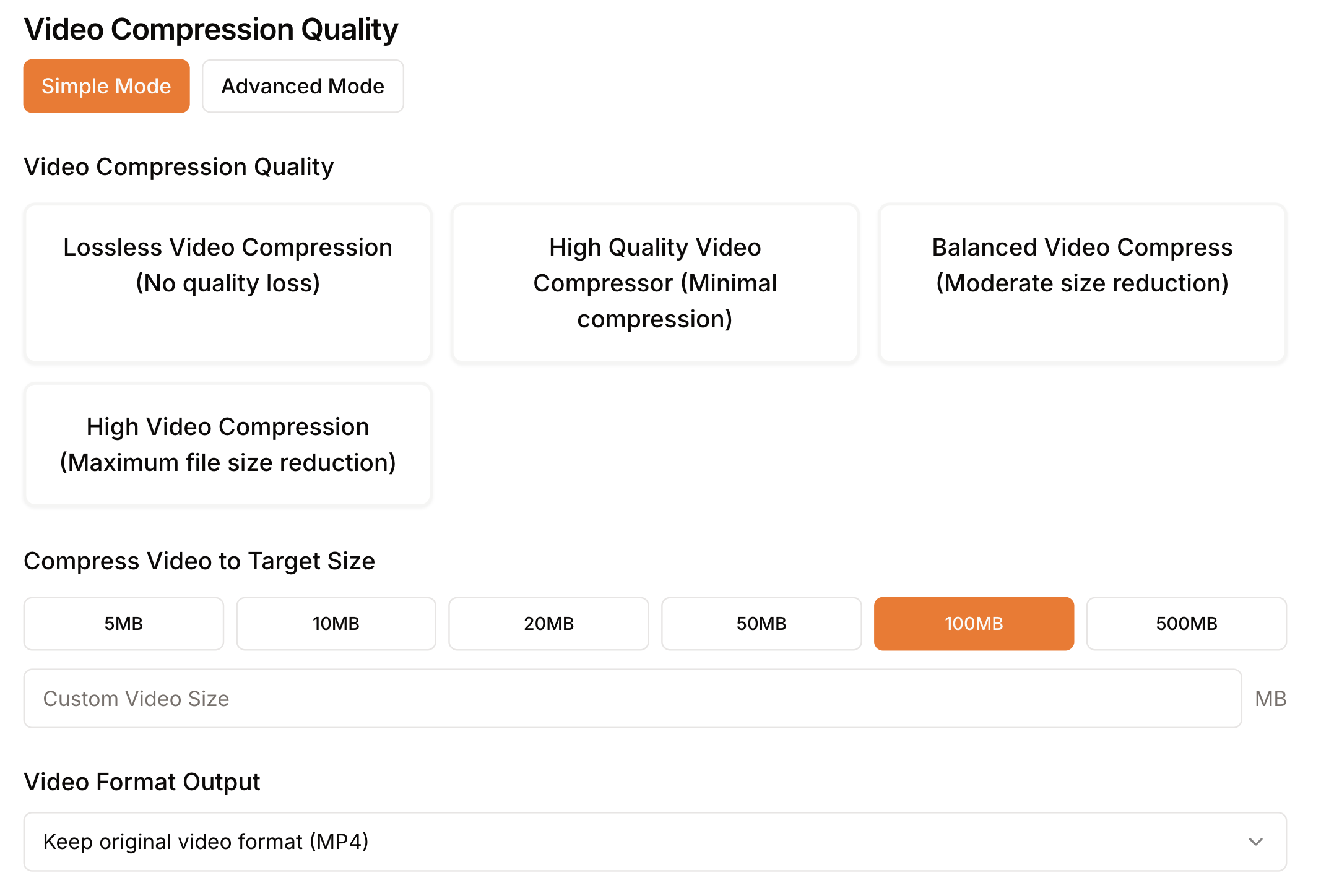Expand the Keep original video format selector
Viewport: 1321px width, 896px height.
(654, 842)
